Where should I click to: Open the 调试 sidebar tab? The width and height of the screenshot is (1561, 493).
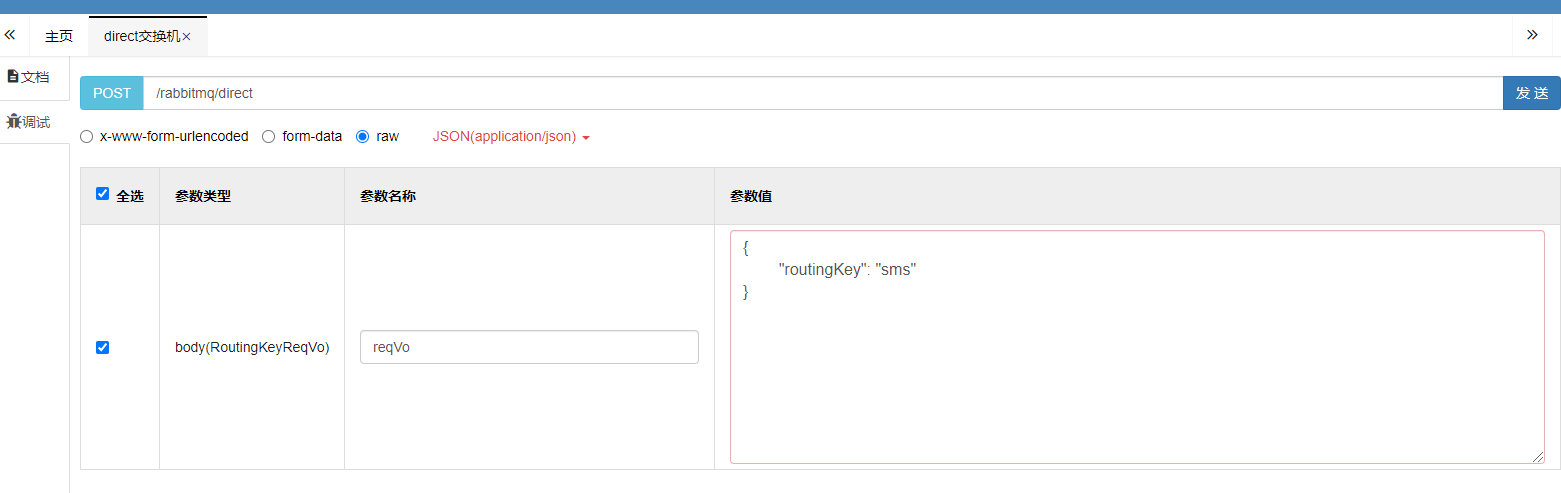coord(29,122)
